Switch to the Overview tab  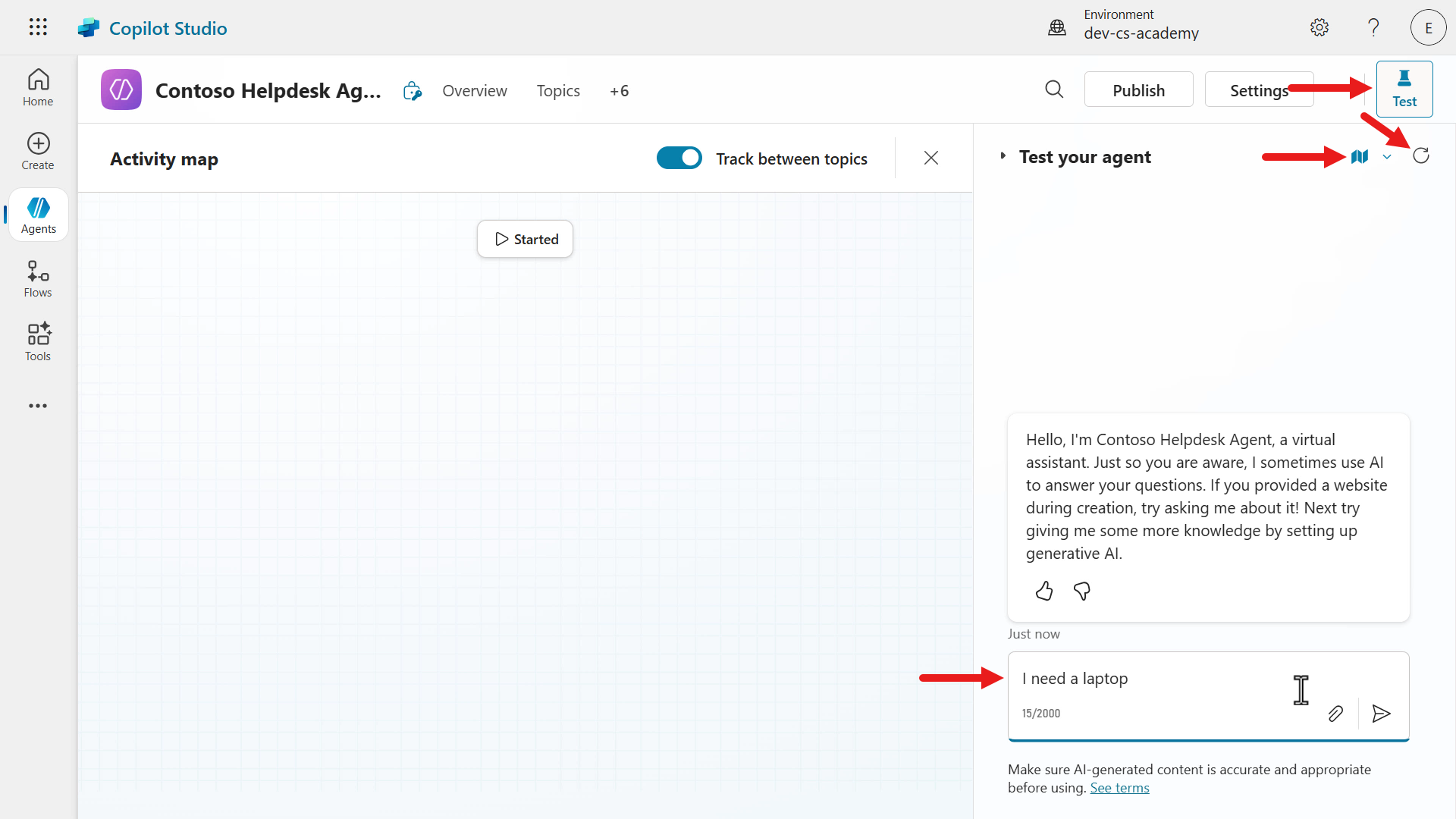[x=475, y=91]
